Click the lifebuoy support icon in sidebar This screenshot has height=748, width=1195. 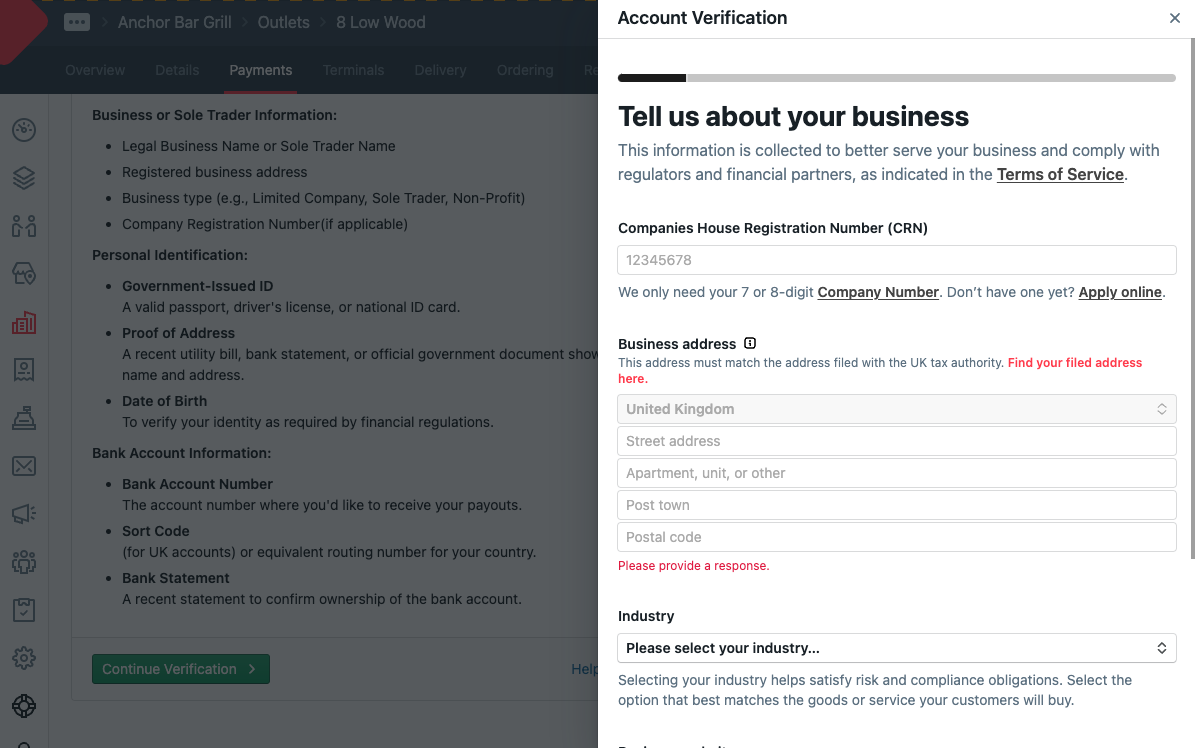pyautogui.click(x=24, y=706)
